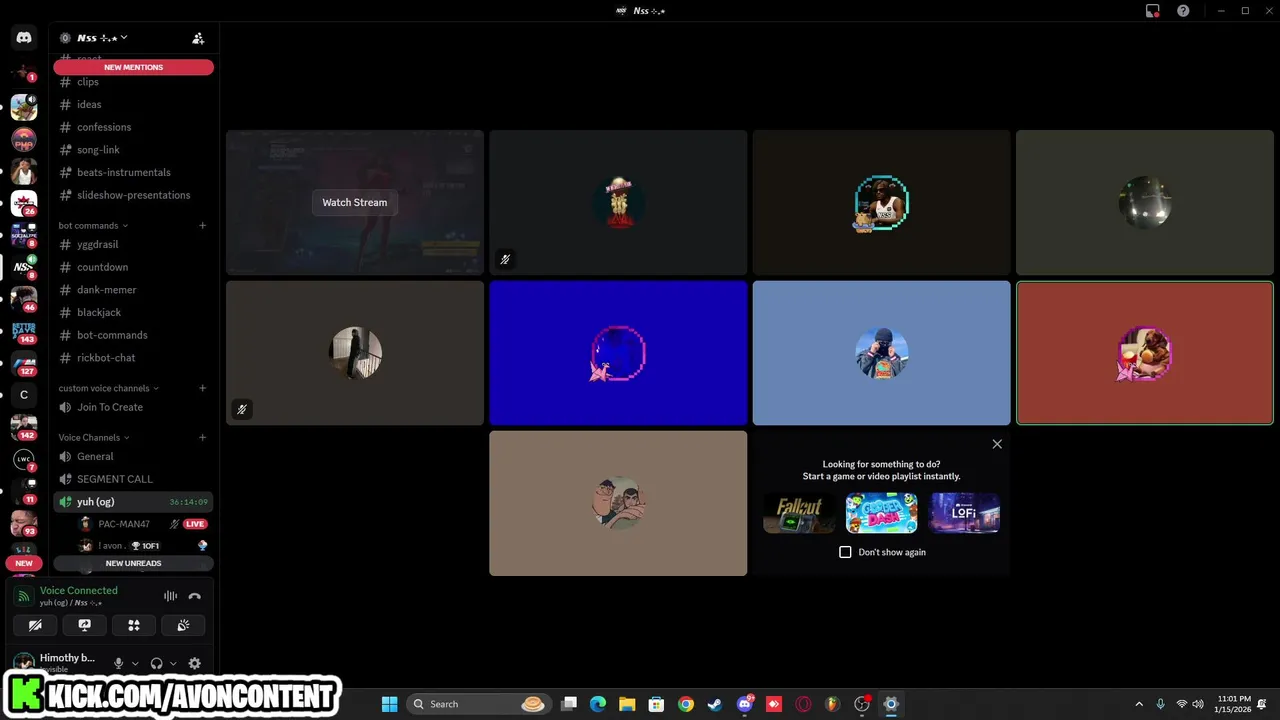1280x720 pixels.
Task: Open server with 143 notification badge
Action: coord(24,331)
